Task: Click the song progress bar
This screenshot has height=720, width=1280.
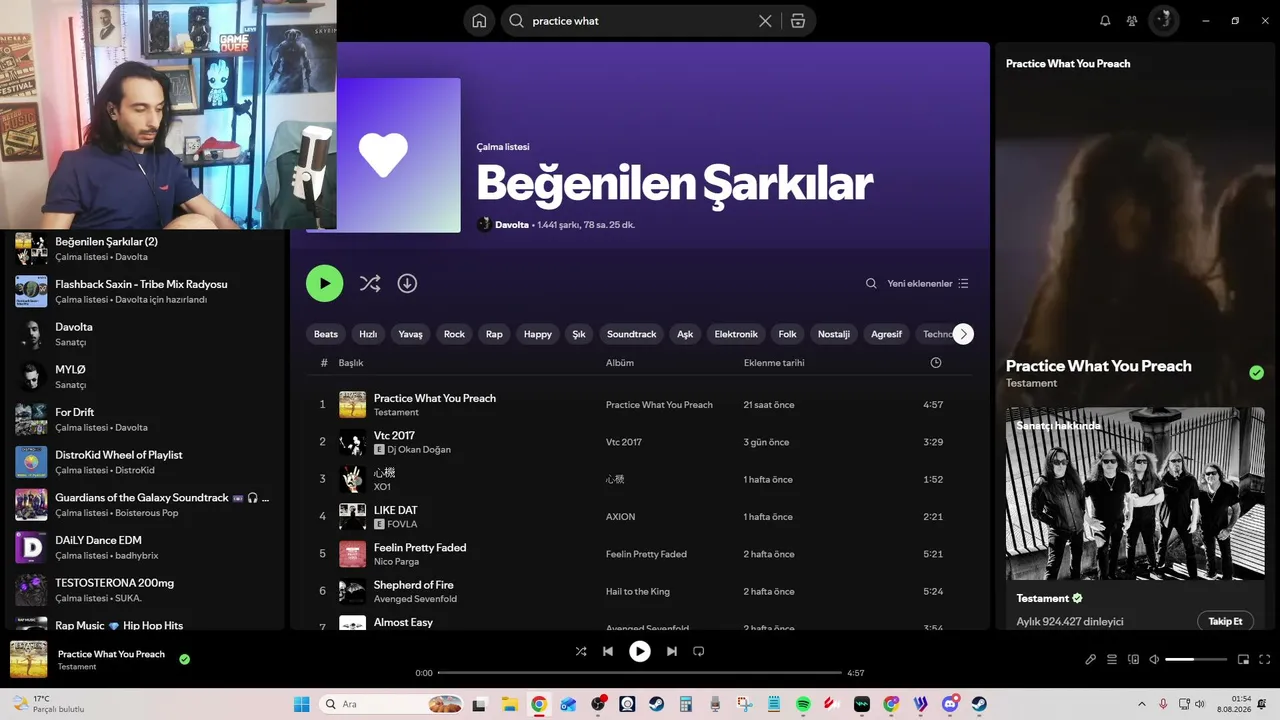Action: pyautogui.click(x=640, y=673)
